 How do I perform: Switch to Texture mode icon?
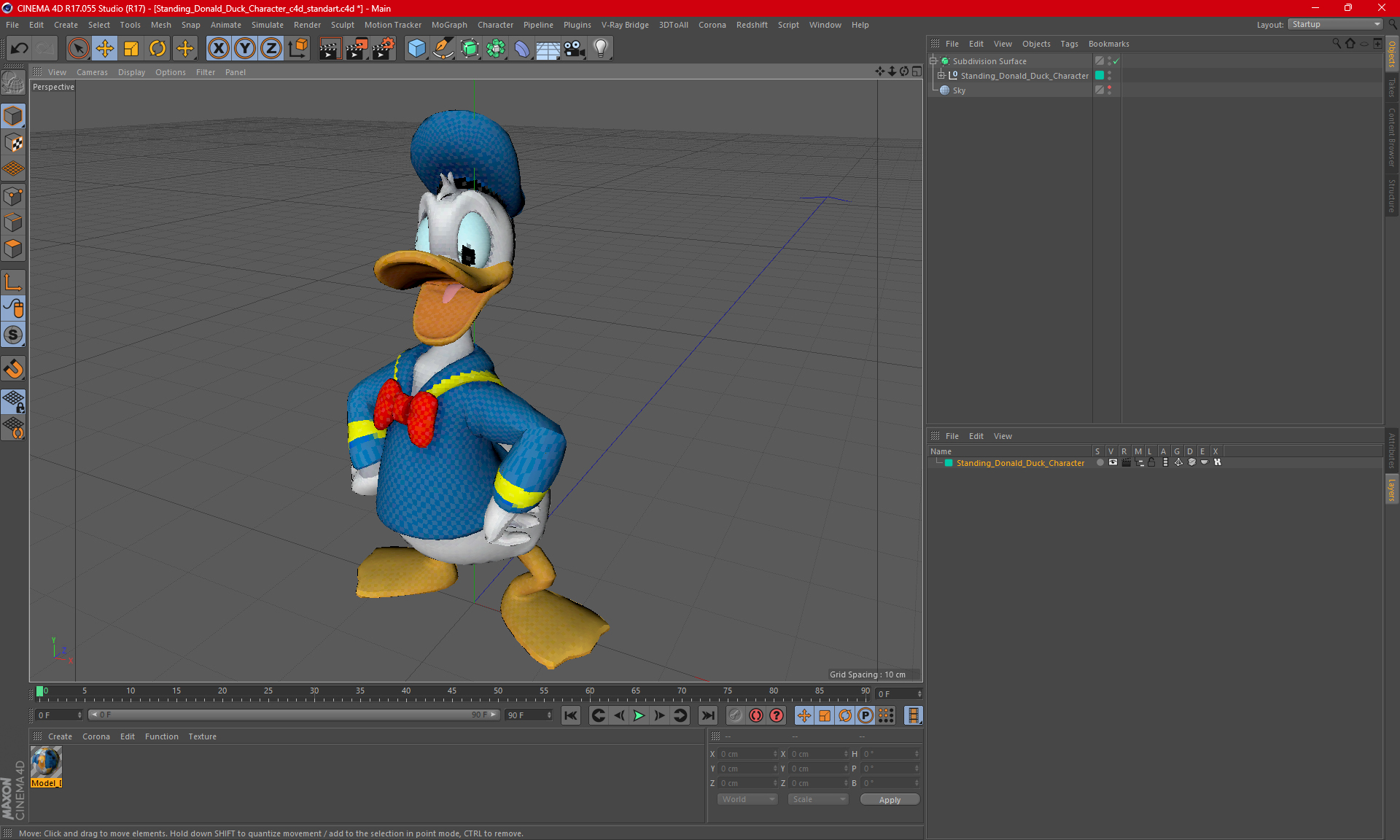point(13,143)
